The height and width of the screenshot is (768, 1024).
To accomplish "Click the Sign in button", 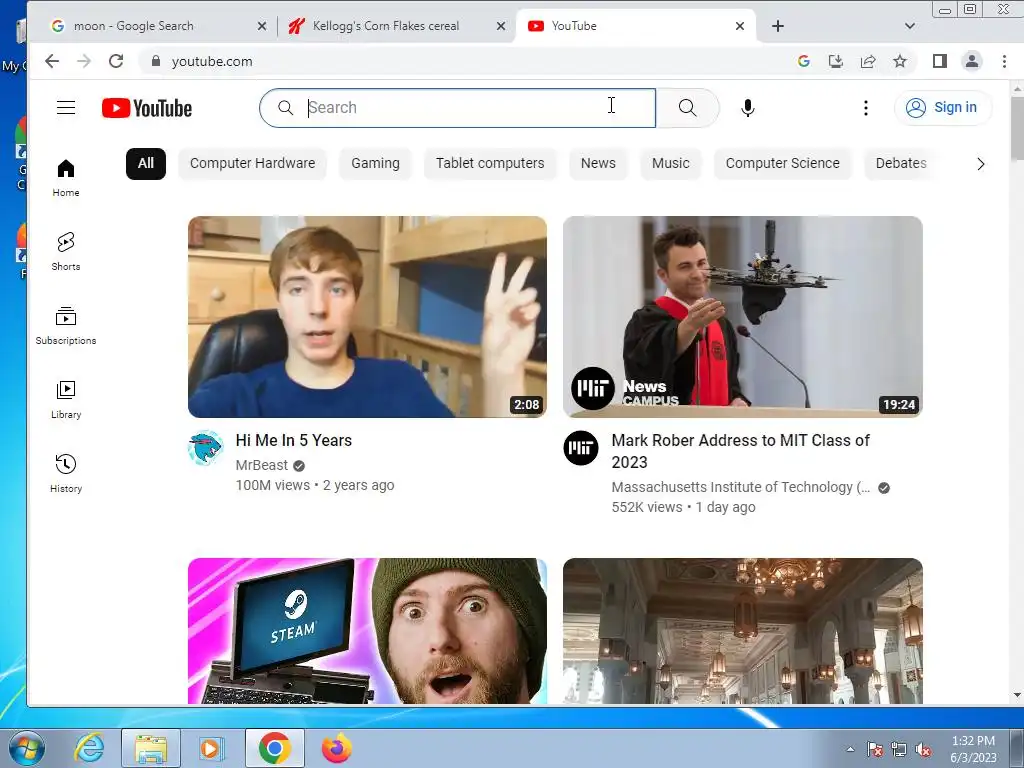I will point(942,108).
